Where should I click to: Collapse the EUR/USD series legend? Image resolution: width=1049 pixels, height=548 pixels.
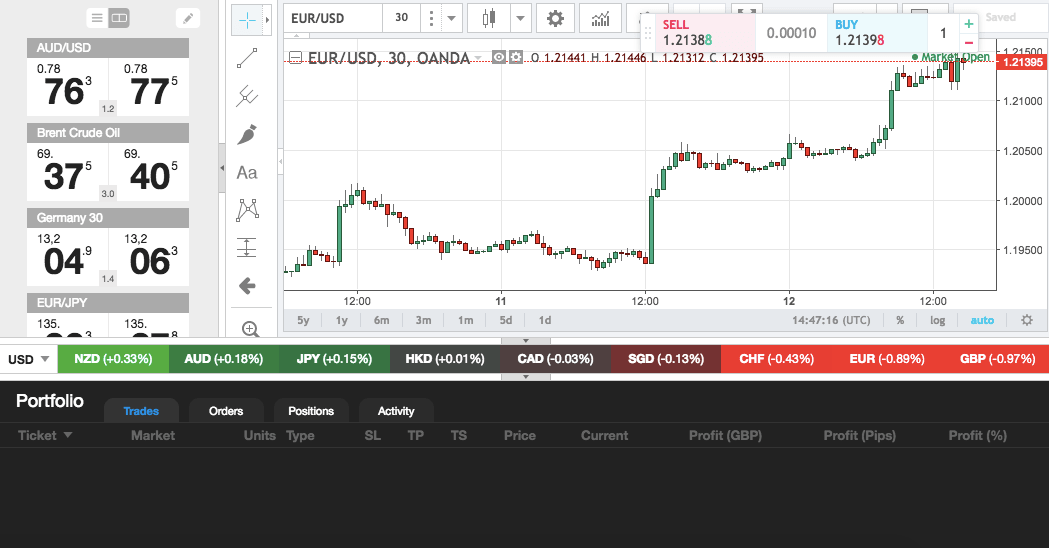[295, 58]
